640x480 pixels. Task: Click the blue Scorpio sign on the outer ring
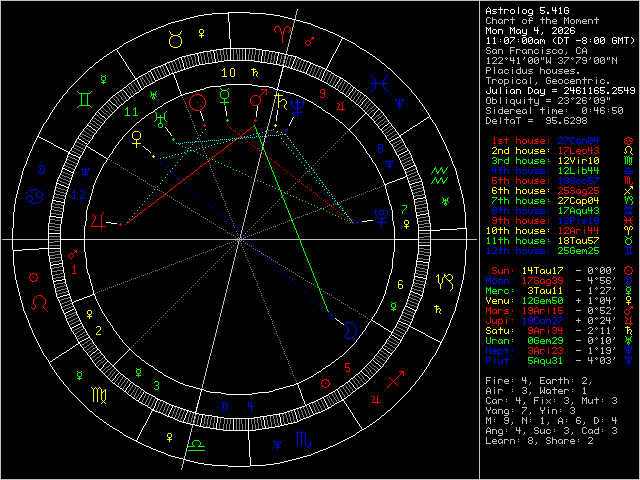tap(304, 440)
